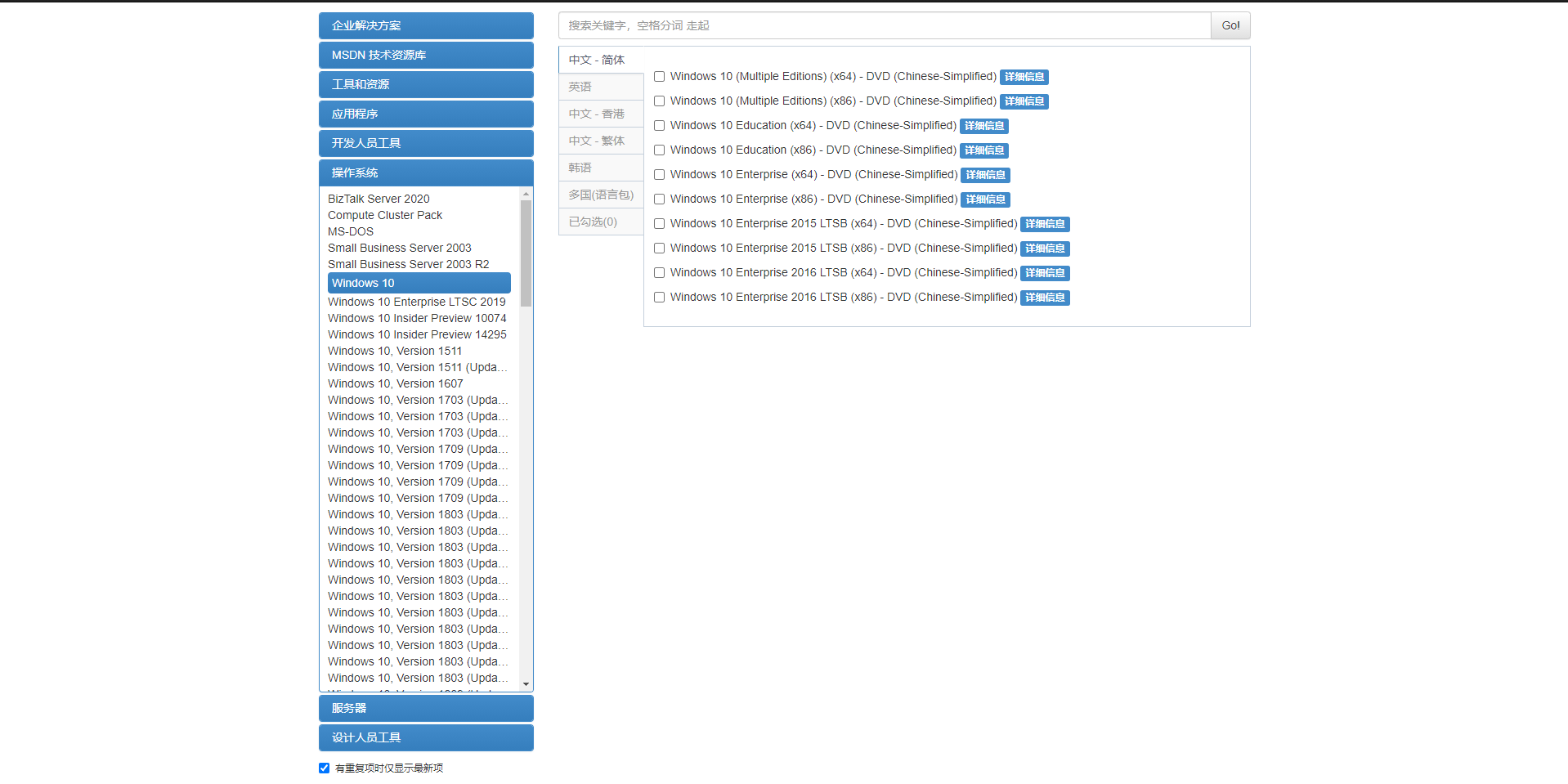This screenshot has width=1568, height=784.
Task: Switch to 韩语 language tab
Action: coord(602,168)
